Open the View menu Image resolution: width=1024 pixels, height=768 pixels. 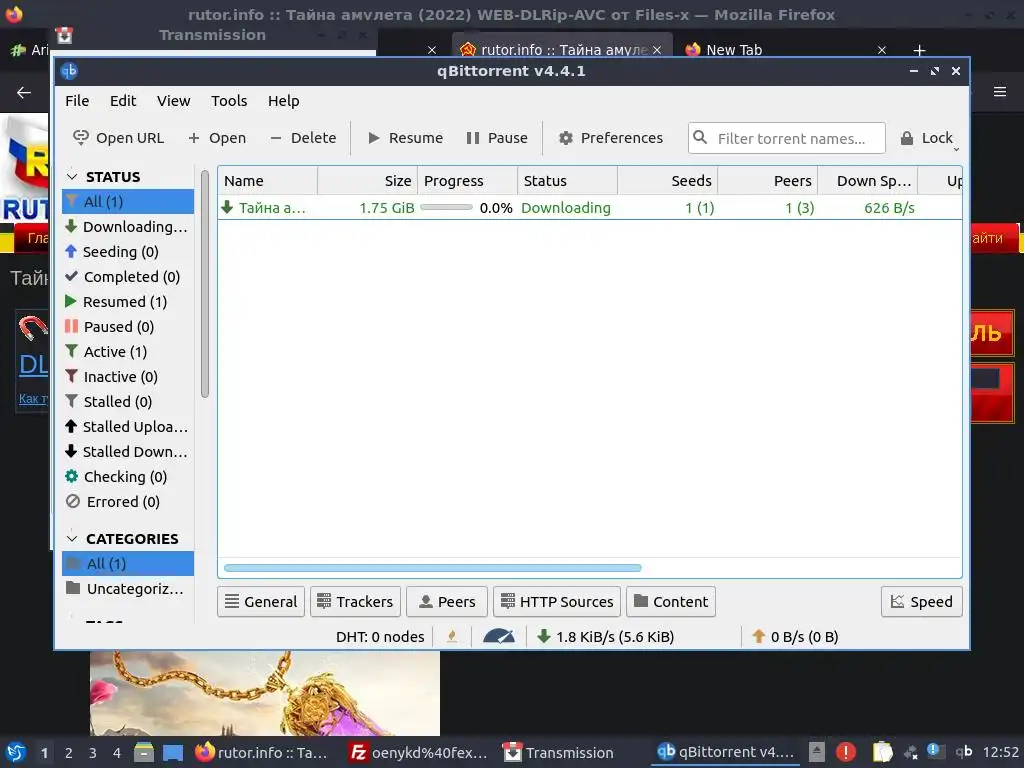tap(174, 101)
